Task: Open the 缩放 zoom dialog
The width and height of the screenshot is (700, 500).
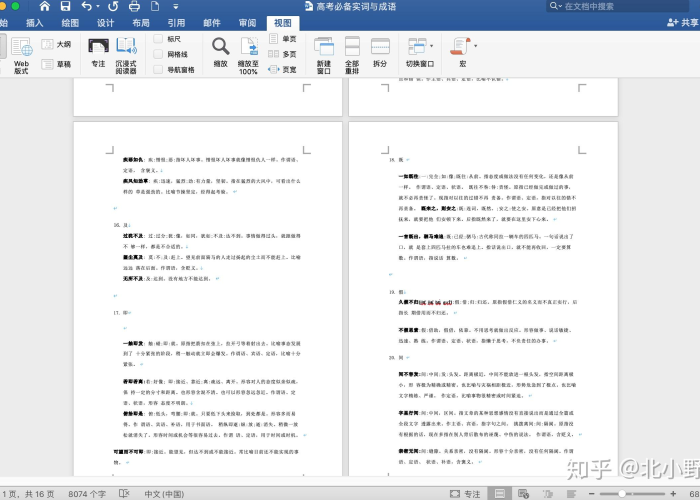Action: coord(221,53)
